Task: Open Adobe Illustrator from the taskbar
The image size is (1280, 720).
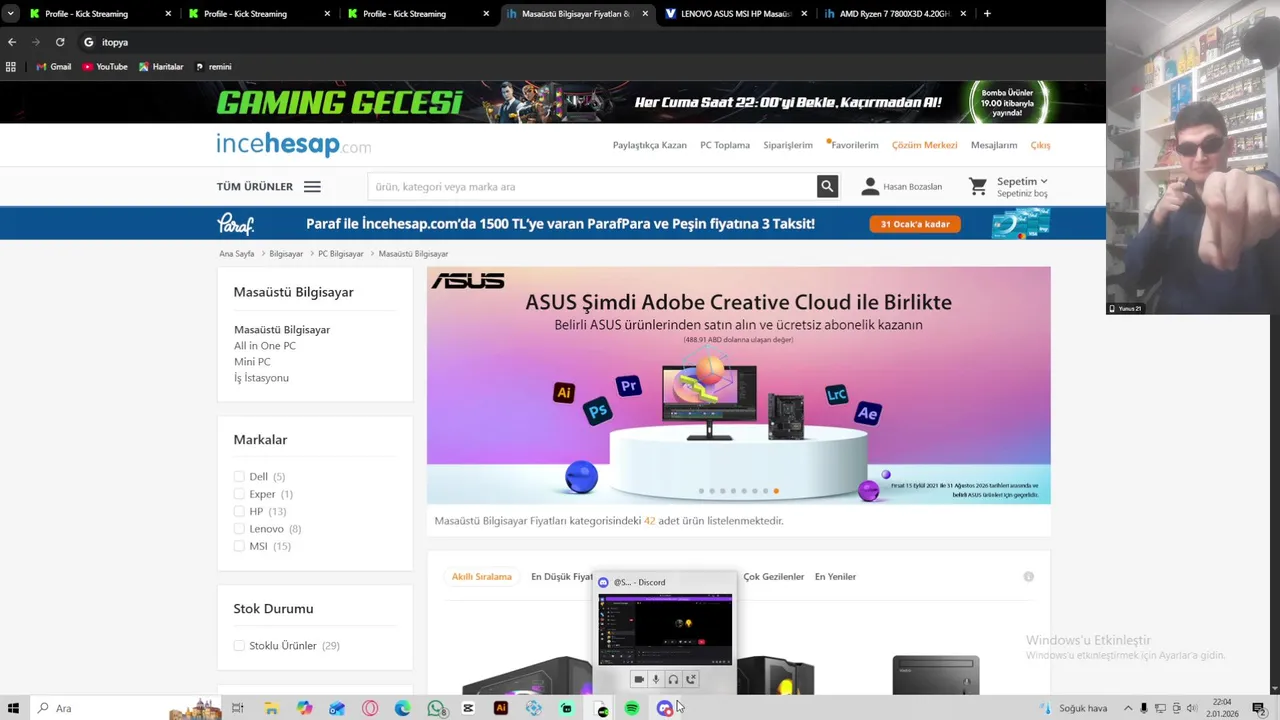Action: click(501, 708)
